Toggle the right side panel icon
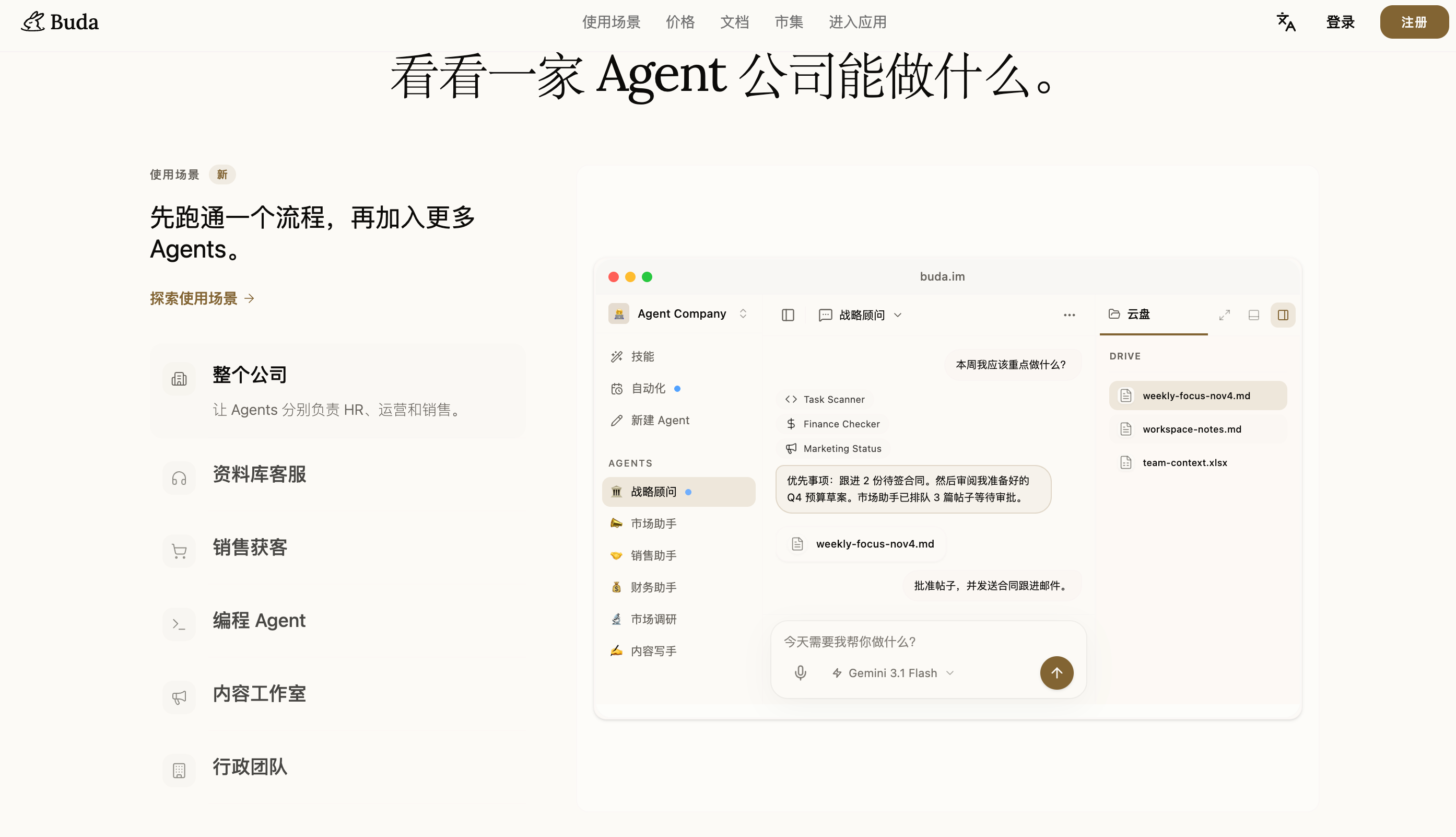The image size is (1456, 837). (1283, 315)
